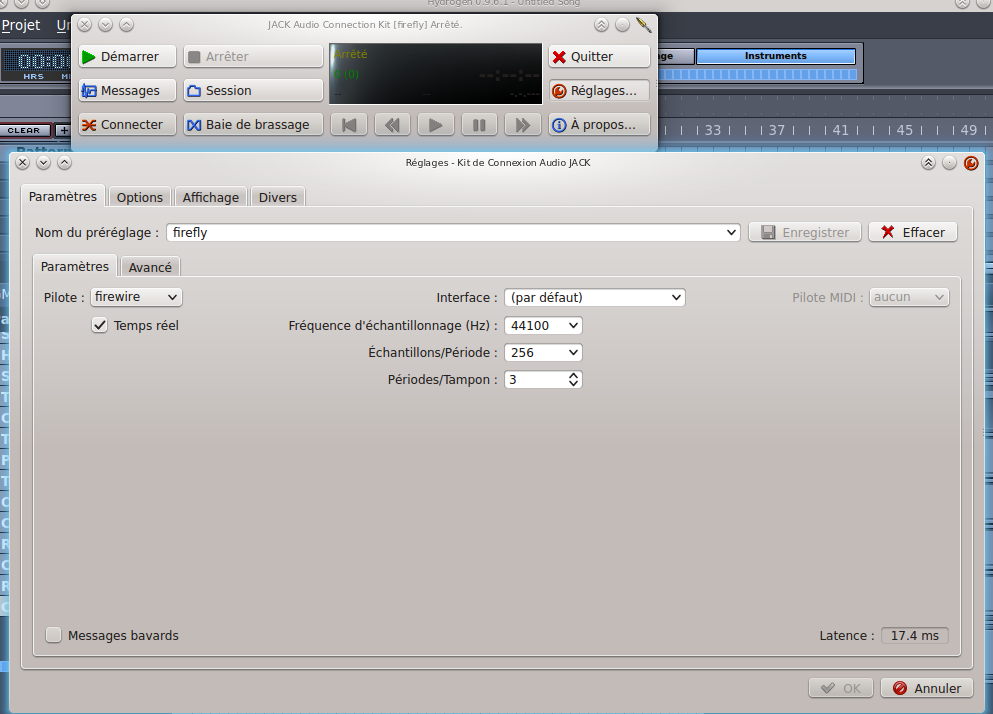Quit JACK with the Quitter button

599,56
